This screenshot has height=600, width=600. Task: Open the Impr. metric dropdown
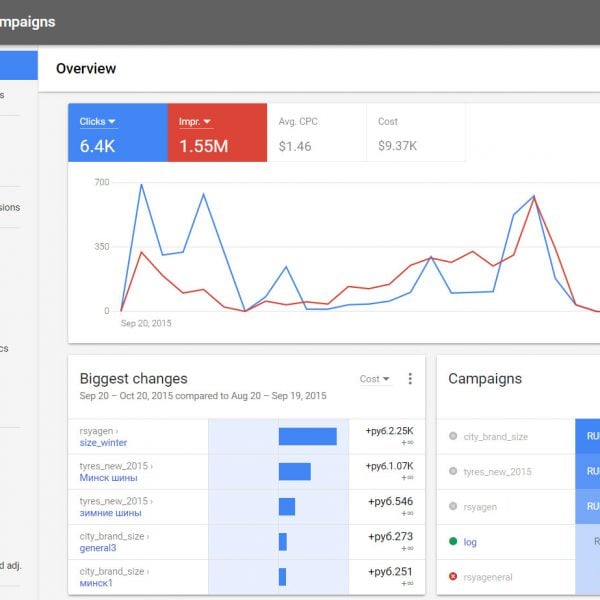pos(195,122)
